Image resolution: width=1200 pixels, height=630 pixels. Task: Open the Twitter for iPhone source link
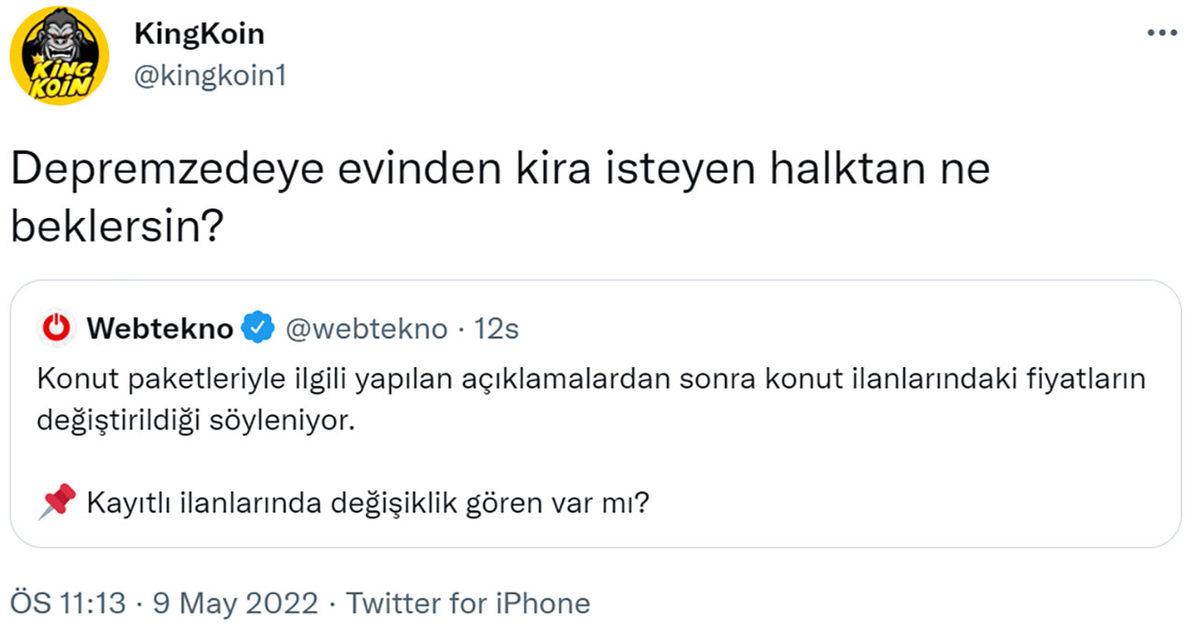[468, 603]
